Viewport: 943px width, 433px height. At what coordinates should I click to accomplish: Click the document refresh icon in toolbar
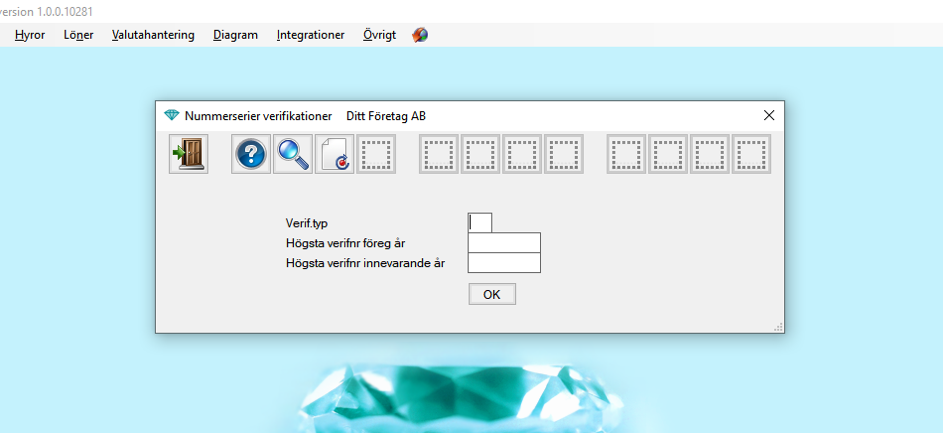[x=334, y=155]
